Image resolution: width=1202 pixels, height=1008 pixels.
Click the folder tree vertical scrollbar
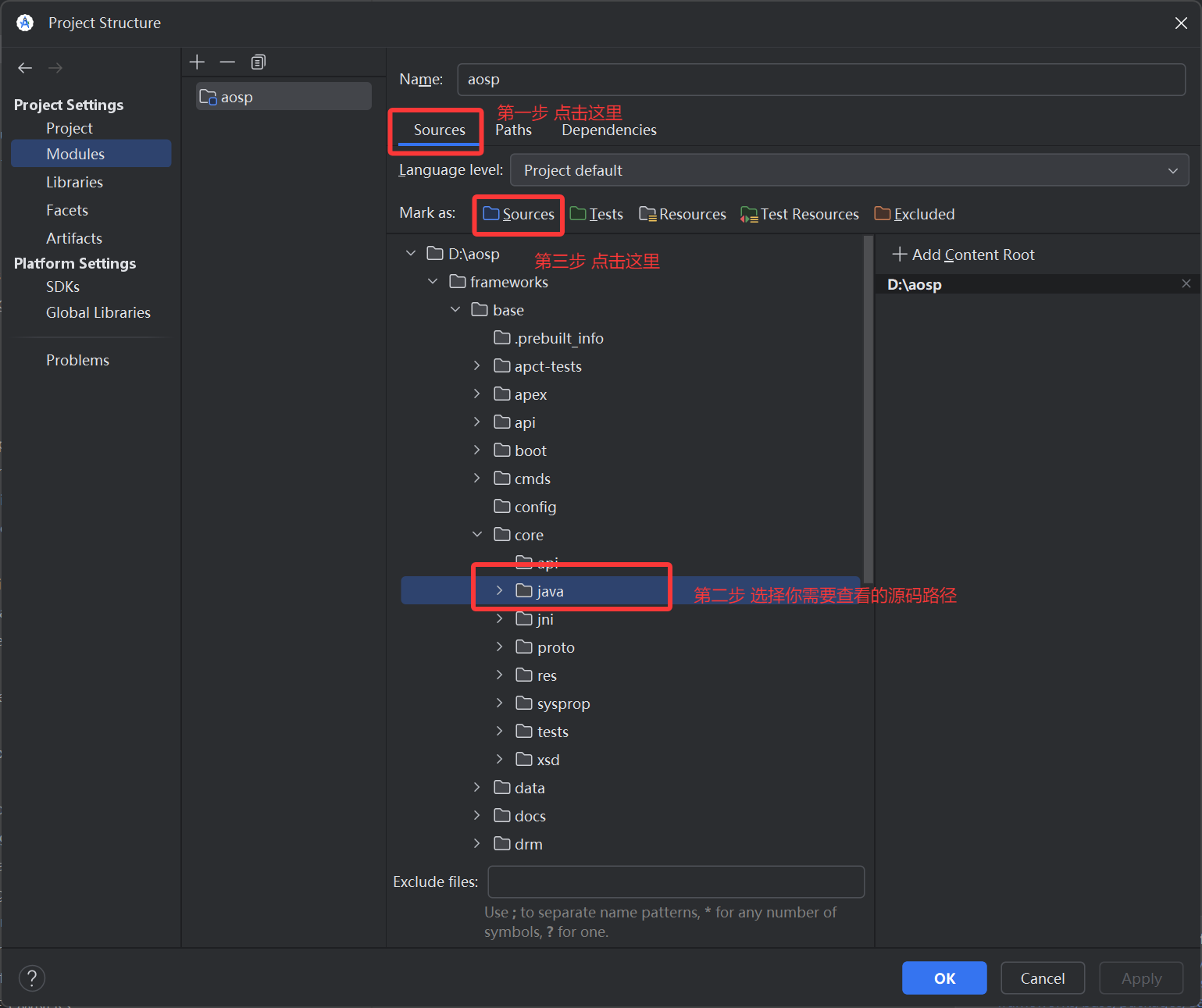869,410
